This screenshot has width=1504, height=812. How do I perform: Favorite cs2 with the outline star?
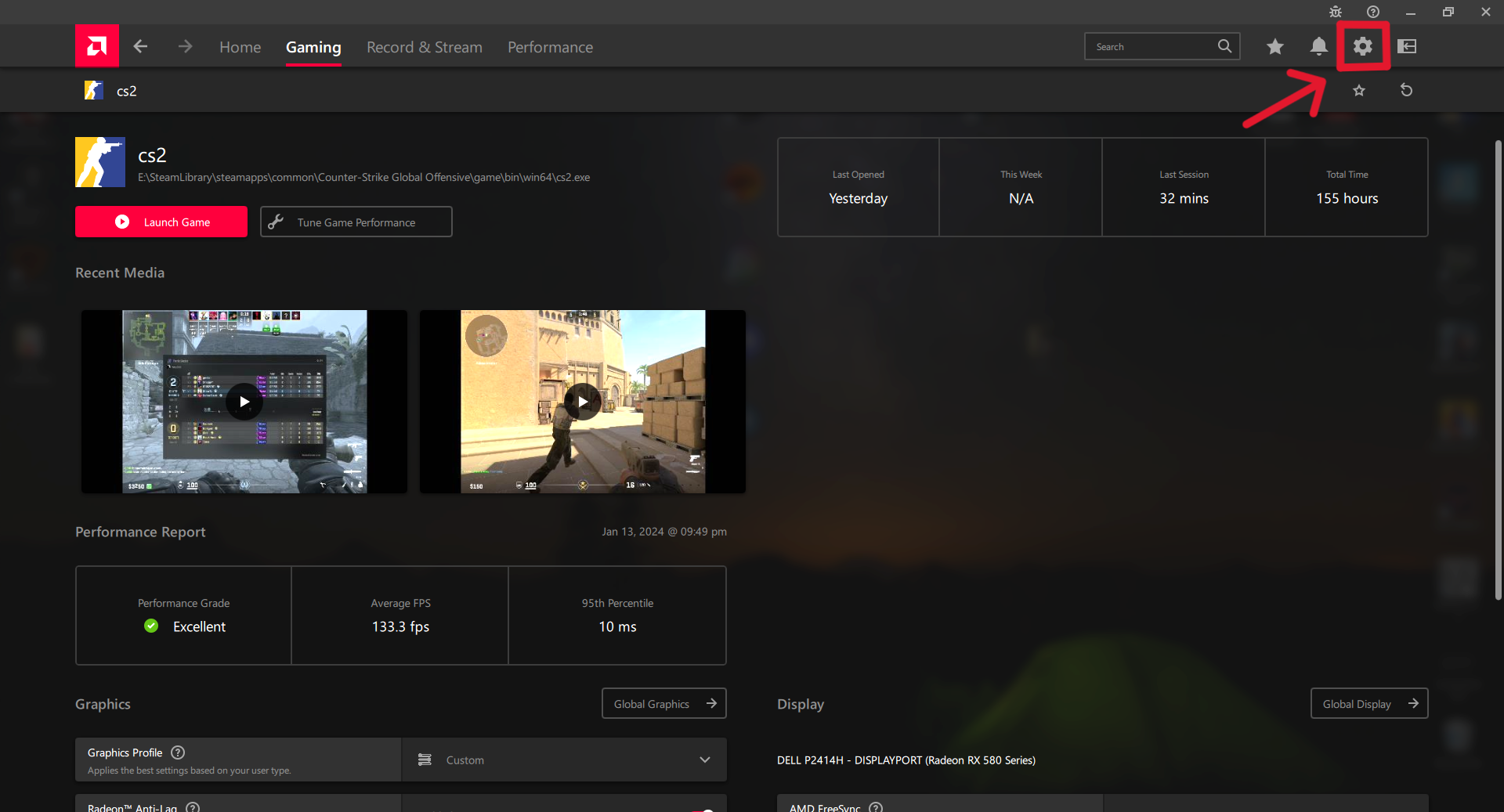pos(1359,90)
